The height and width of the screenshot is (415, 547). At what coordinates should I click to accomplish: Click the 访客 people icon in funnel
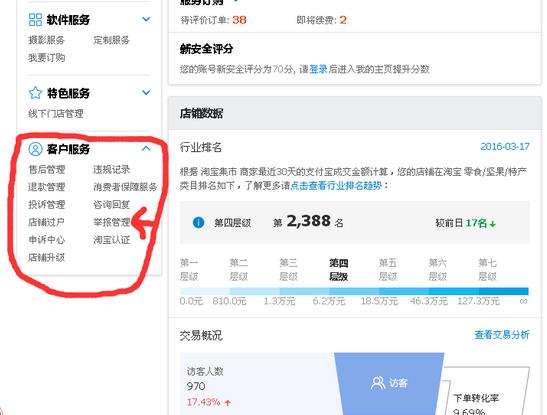pyautogui.click(x=378, y=383)
